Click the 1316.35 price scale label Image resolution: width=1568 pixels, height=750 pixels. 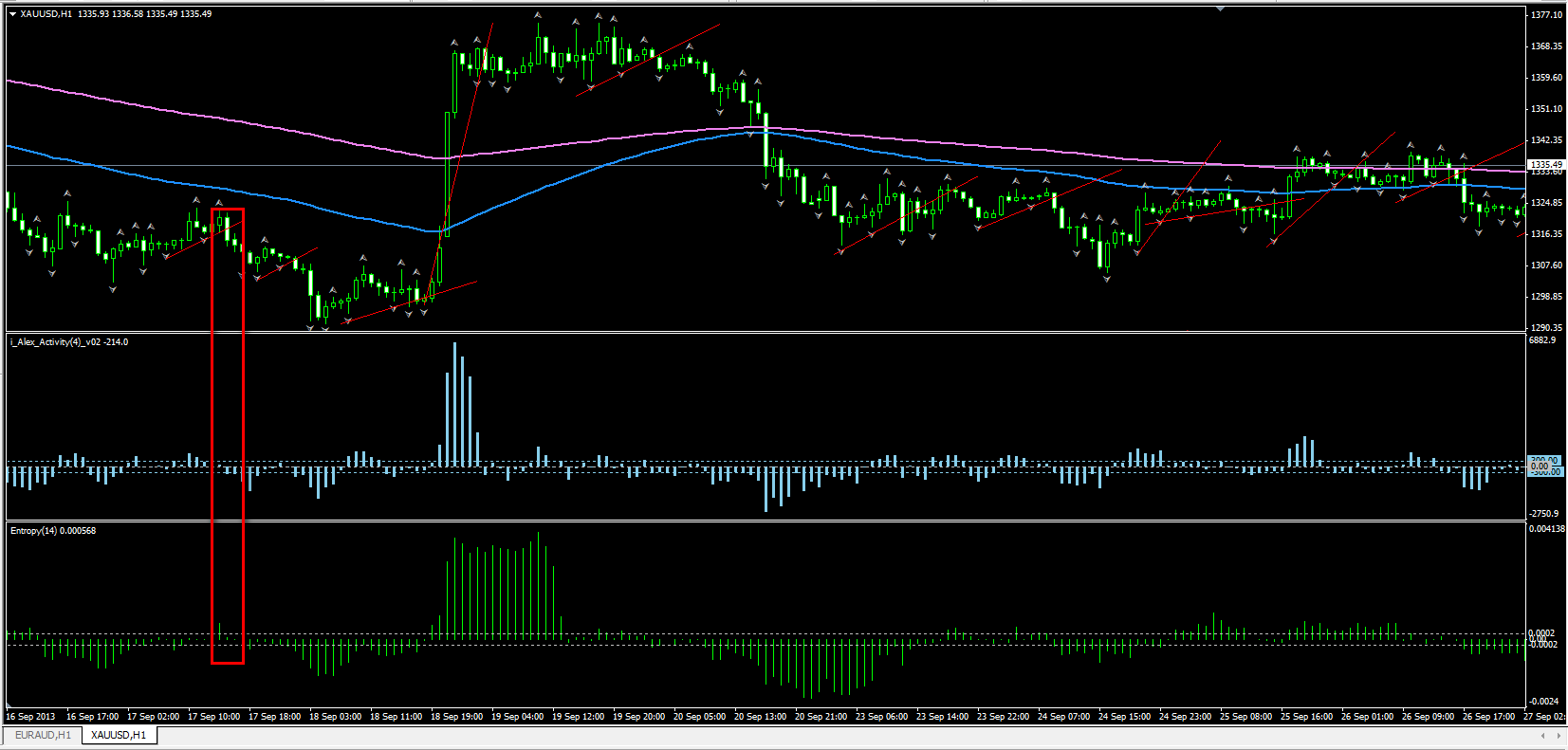click(1546, 234)
